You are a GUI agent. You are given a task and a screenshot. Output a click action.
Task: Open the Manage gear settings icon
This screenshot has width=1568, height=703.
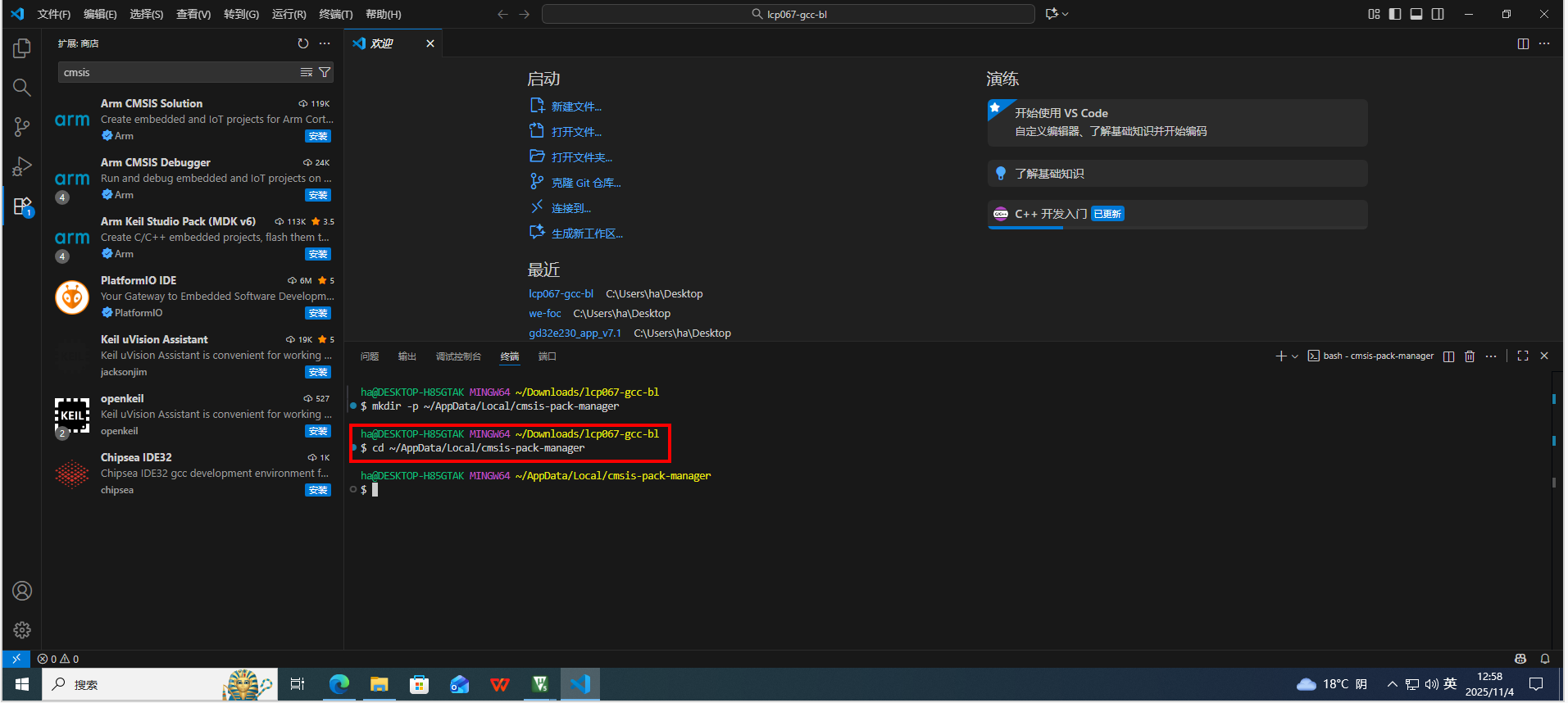[22, 630]
